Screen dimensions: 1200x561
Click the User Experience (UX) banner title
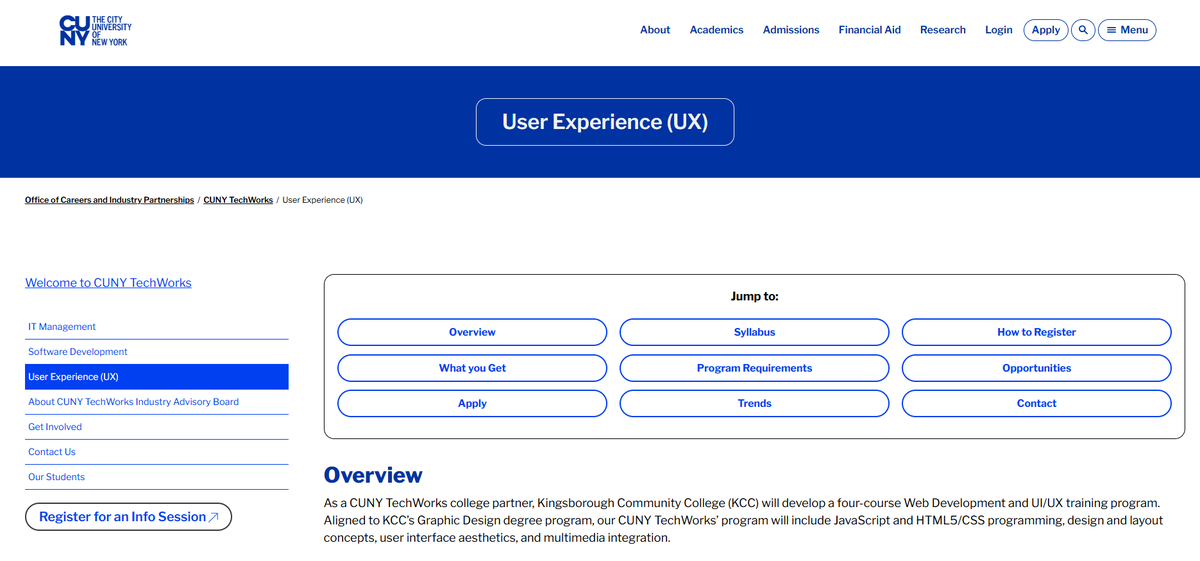(605, 122)
